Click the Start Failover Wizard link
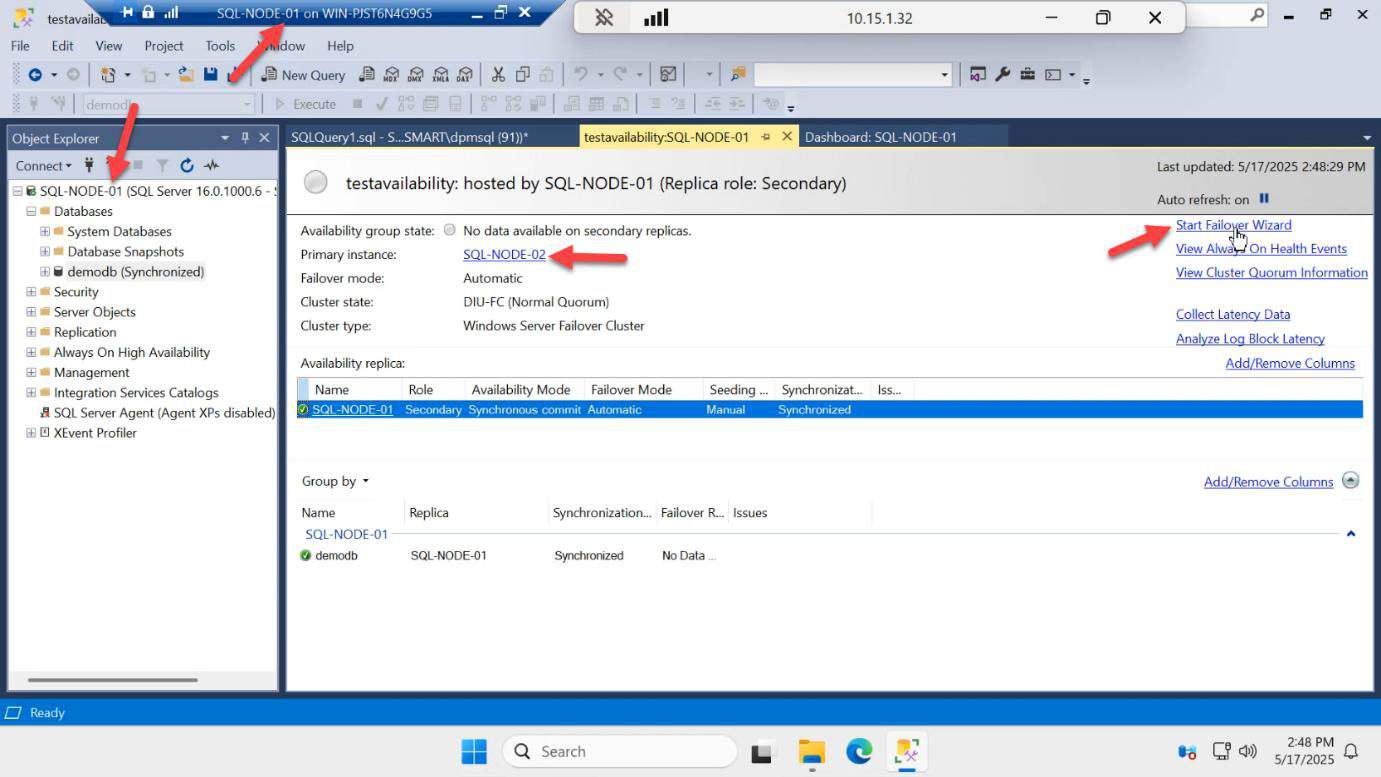The width and height of the screenshot is (1381, 777). point(1233,225)
